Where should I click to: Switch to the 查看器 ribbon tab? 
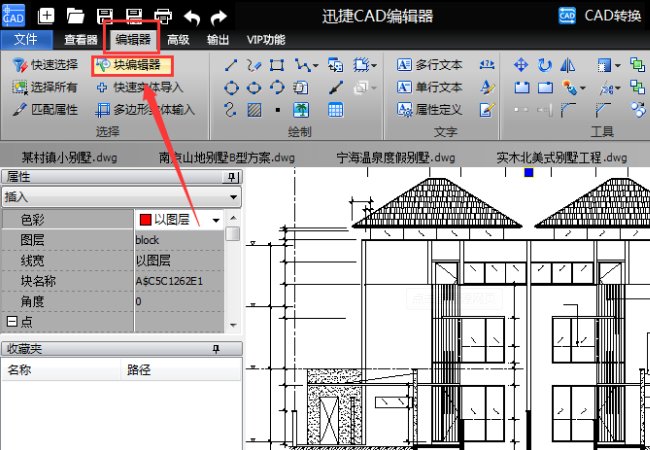click(x=80, y=39)
